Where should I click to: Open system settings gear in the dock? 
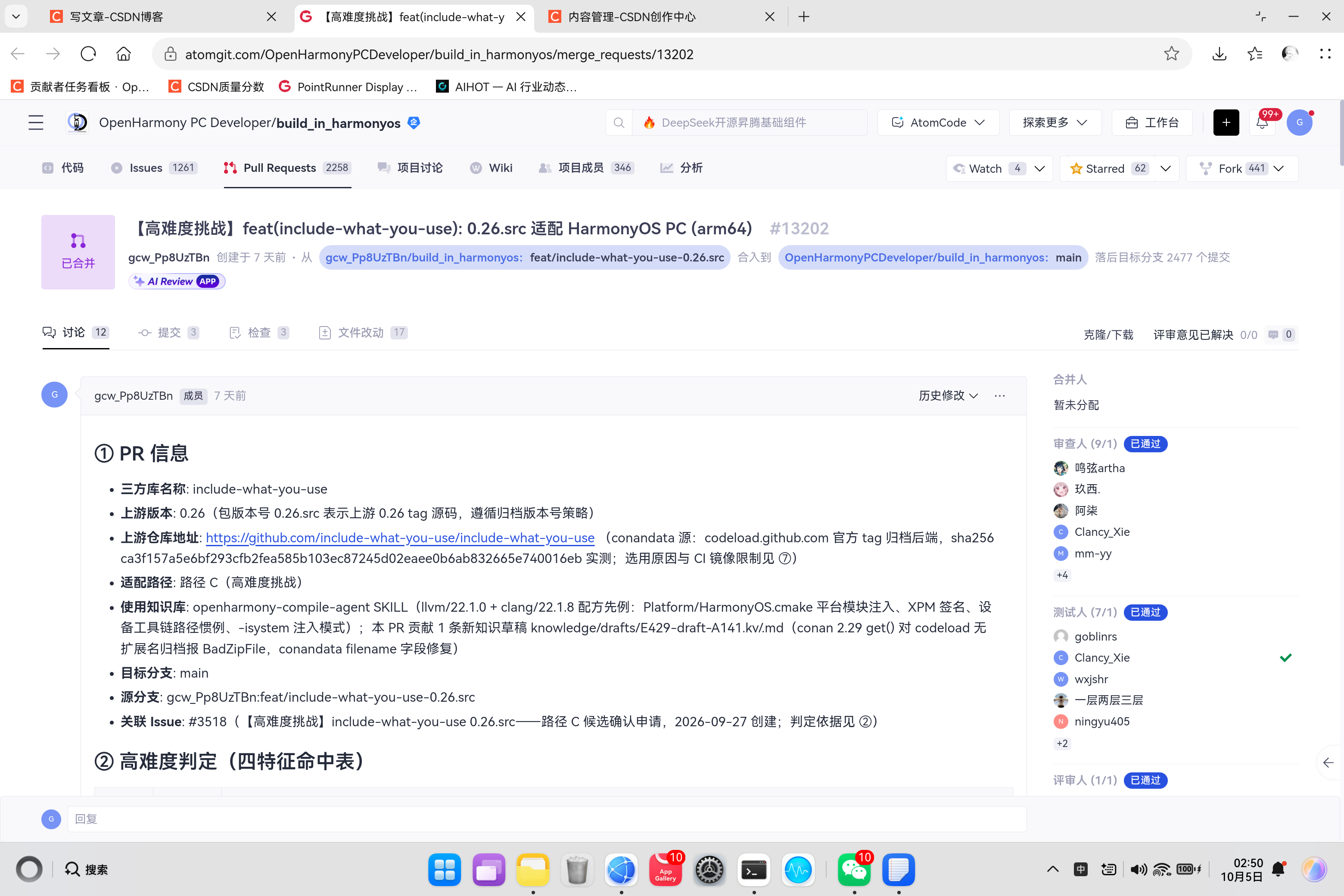click(709, 870)
